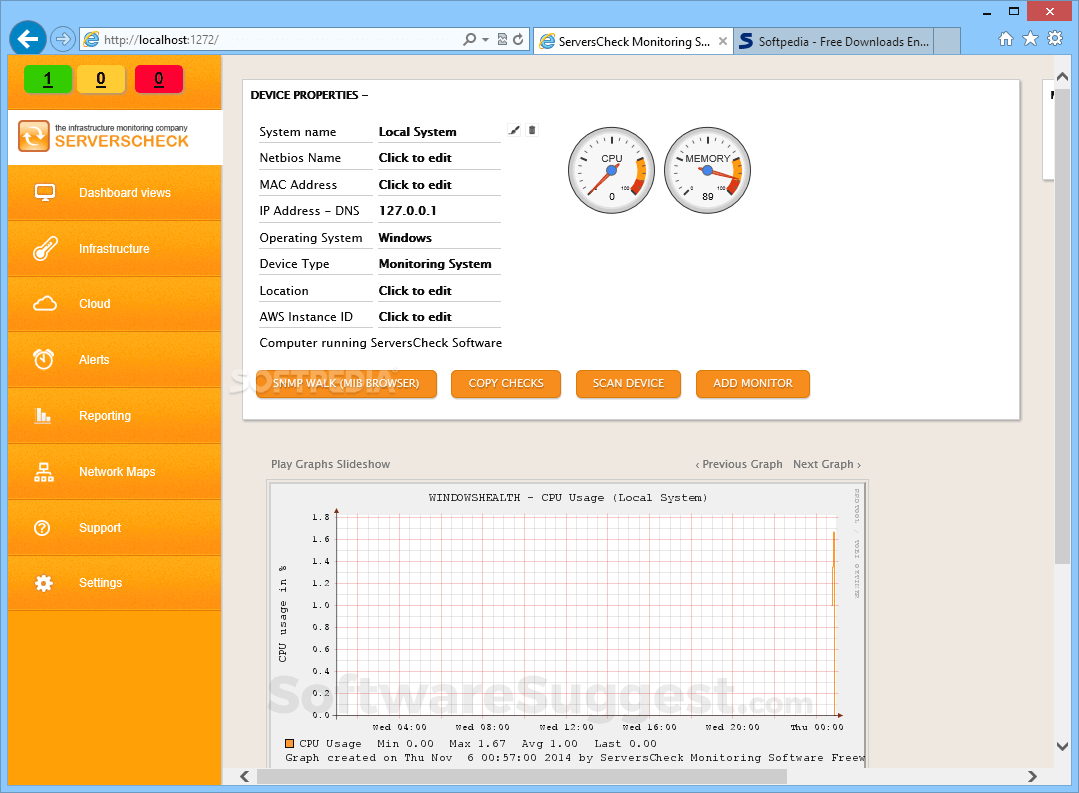Screen dimensions: 1079x793
Task: Select the Reporting bar chart icon
Action: pos(44,415)
